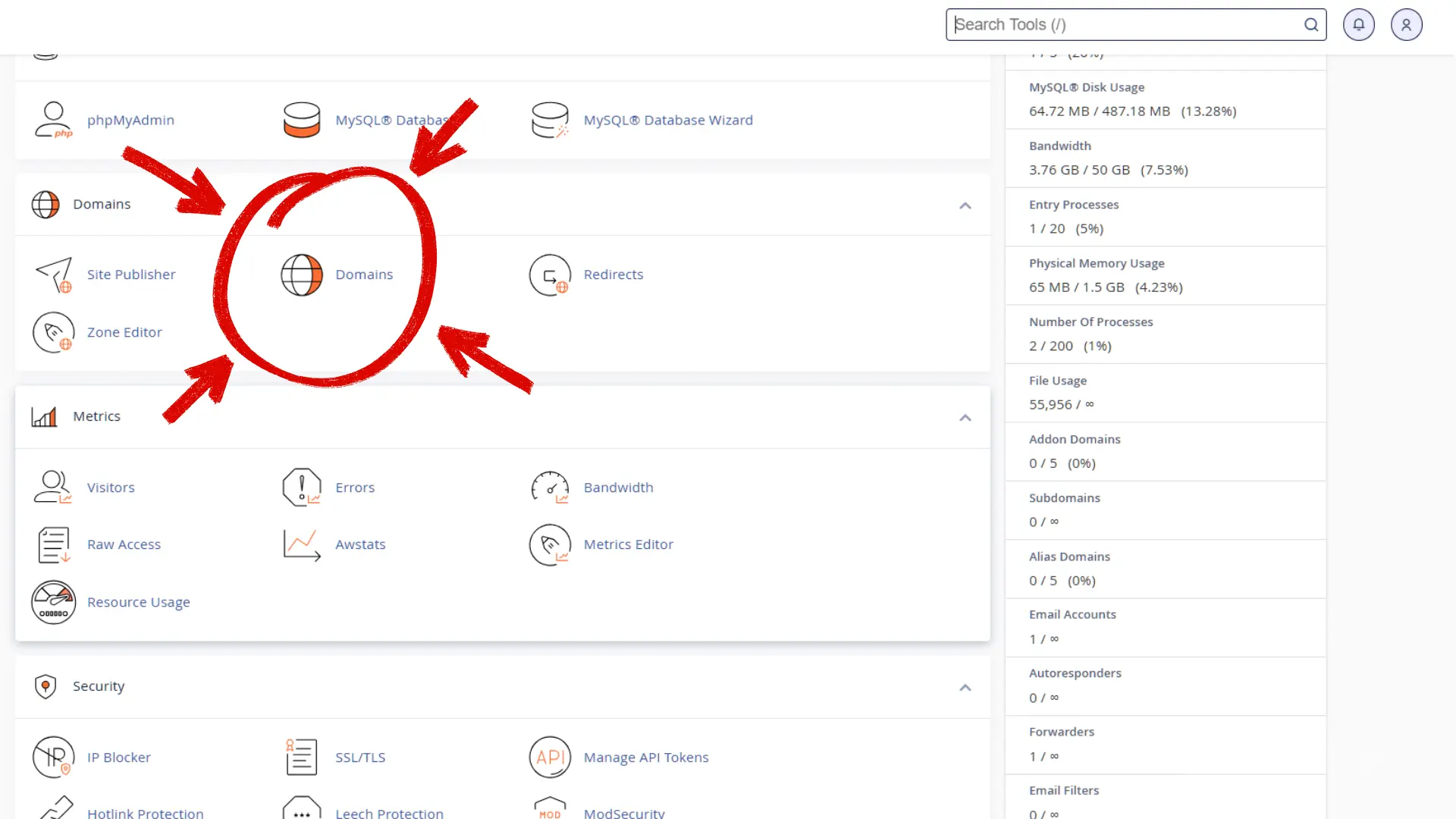Collapse the Security section chevron
Screen dimensions: 1456x819
tap(965, 688)
